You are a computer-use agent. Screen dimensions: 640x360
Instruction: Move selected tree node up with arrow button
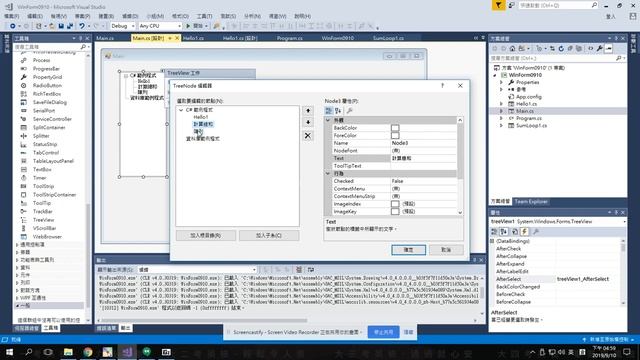pyautogui.click(x=308, y=111)
